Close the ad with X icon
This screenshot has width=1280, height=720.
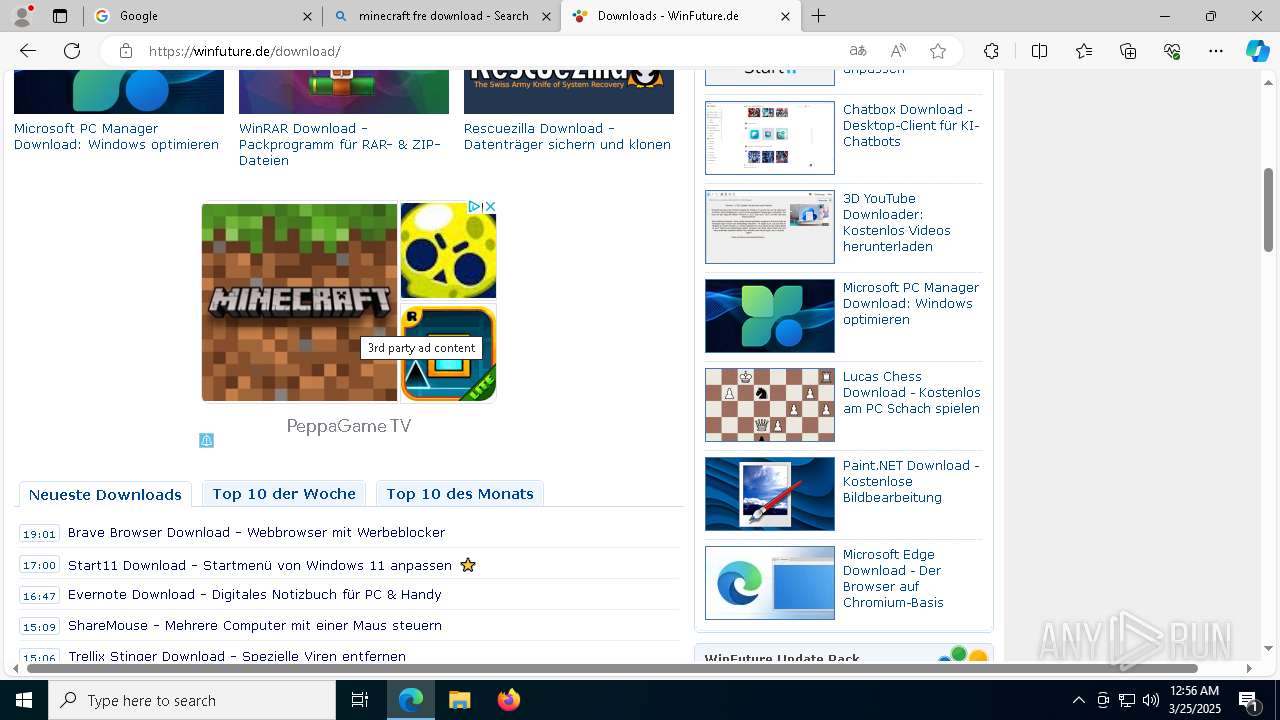click(x=490, y=206)
